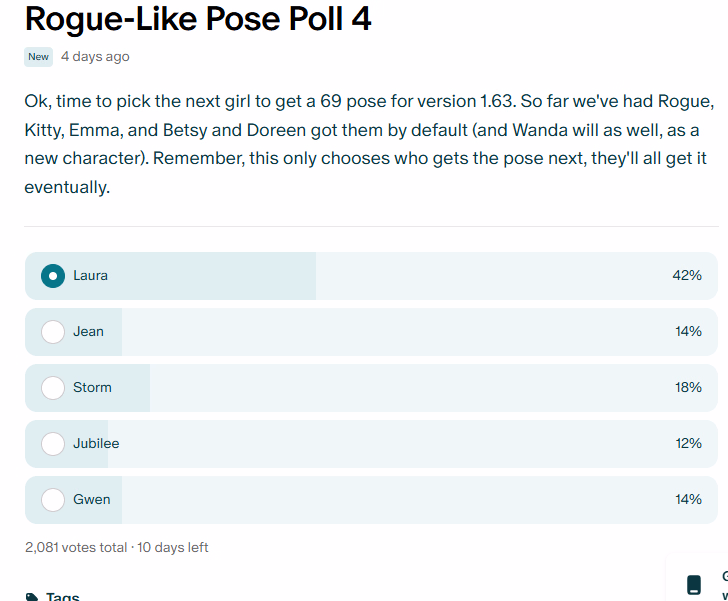728x601 pixels.
Task: Click the filled portion of Laura's bar
Action: [x=170, y=276]
